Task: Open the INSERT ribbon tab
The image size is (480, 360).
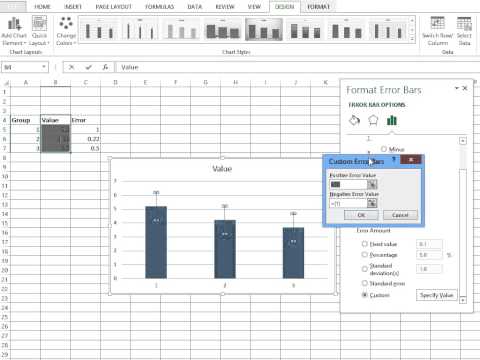Action: [73, 7]
